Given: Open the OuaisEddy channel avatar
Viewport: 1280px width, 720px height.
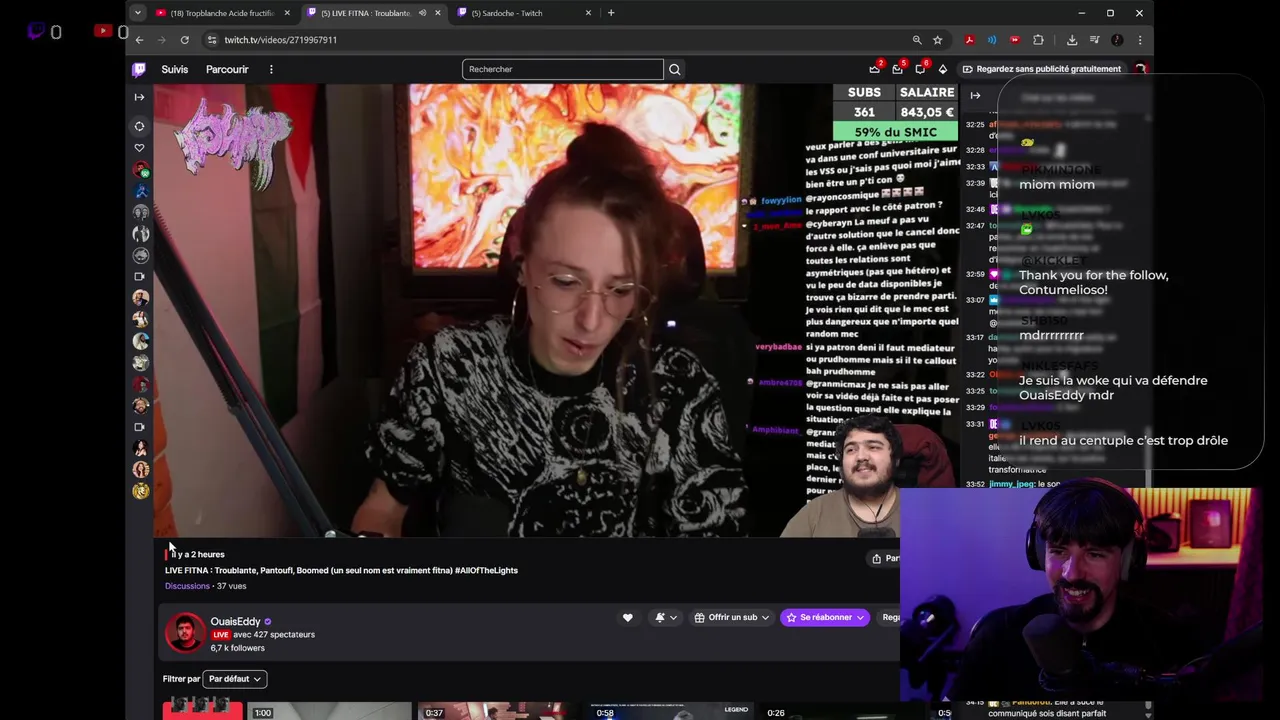Looking at the screenshot, I should click(x=184, y=633).
